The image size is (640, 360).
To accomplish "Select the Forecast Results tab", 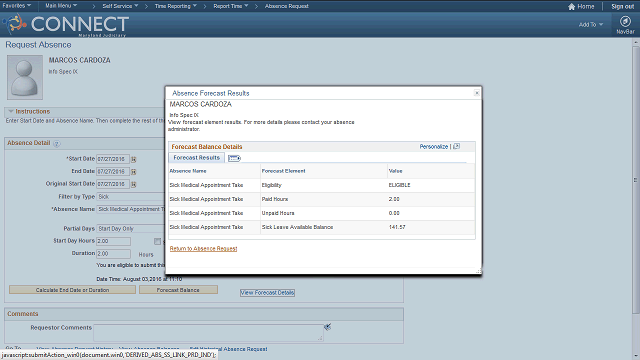I will pos(196,158).
